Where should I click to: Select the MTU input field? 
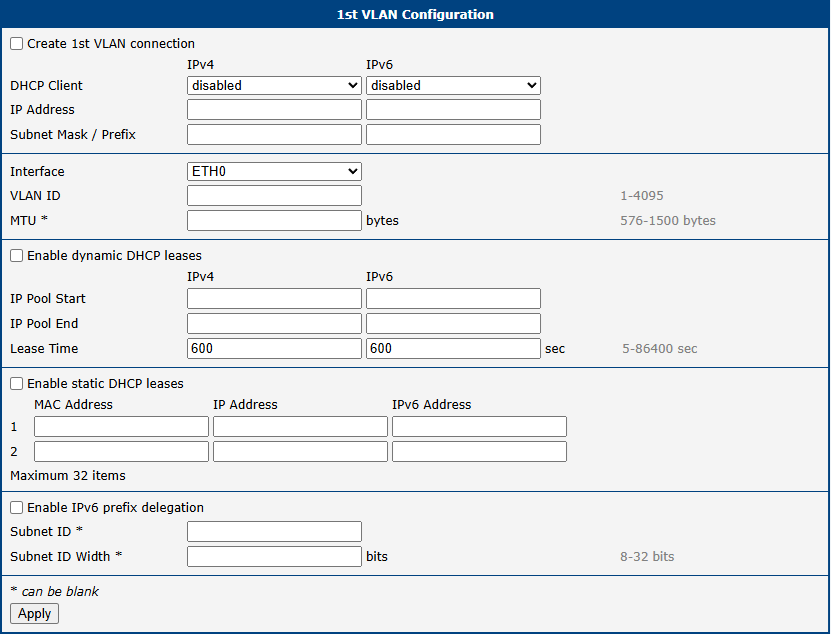pos(275,221)
